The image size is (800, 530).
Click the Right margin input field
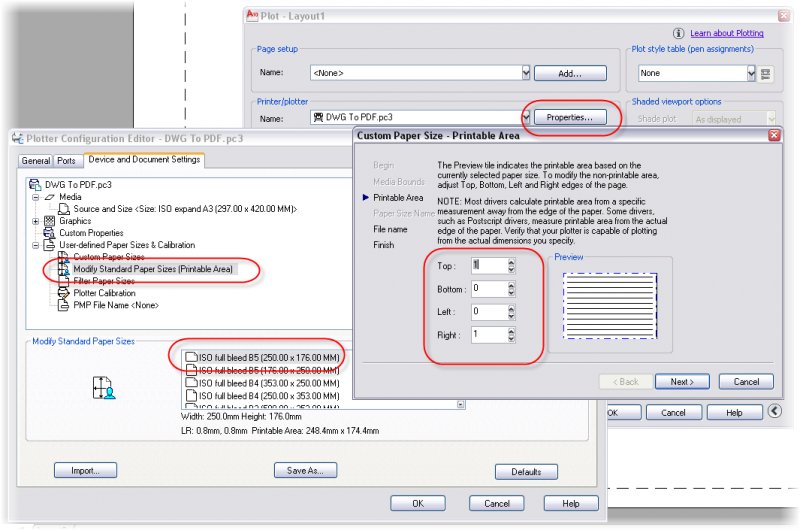pyautogui.click(x=489, y=335)
